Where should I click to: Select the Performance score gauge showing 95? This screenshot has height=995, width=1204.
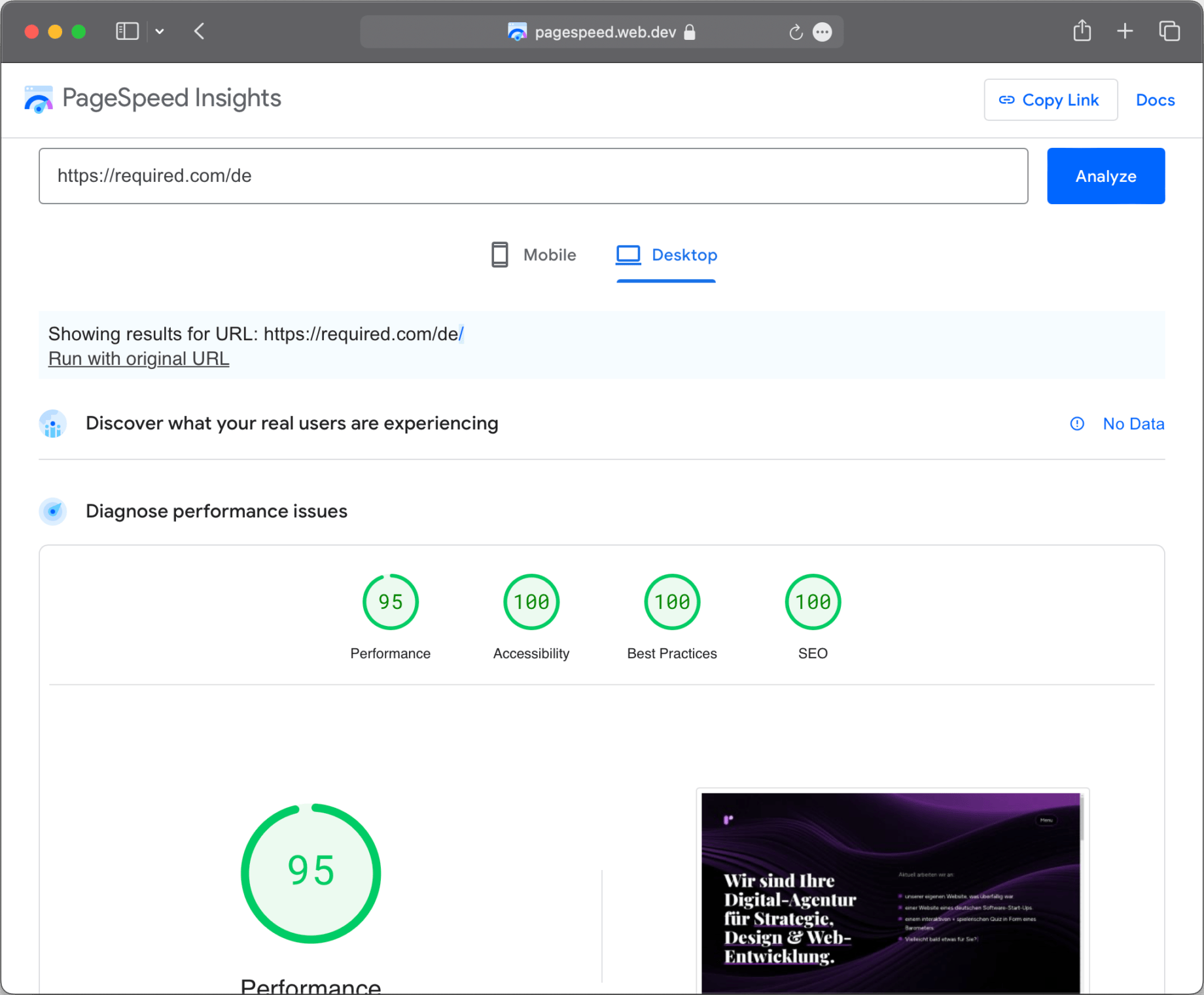click(390, 601)
